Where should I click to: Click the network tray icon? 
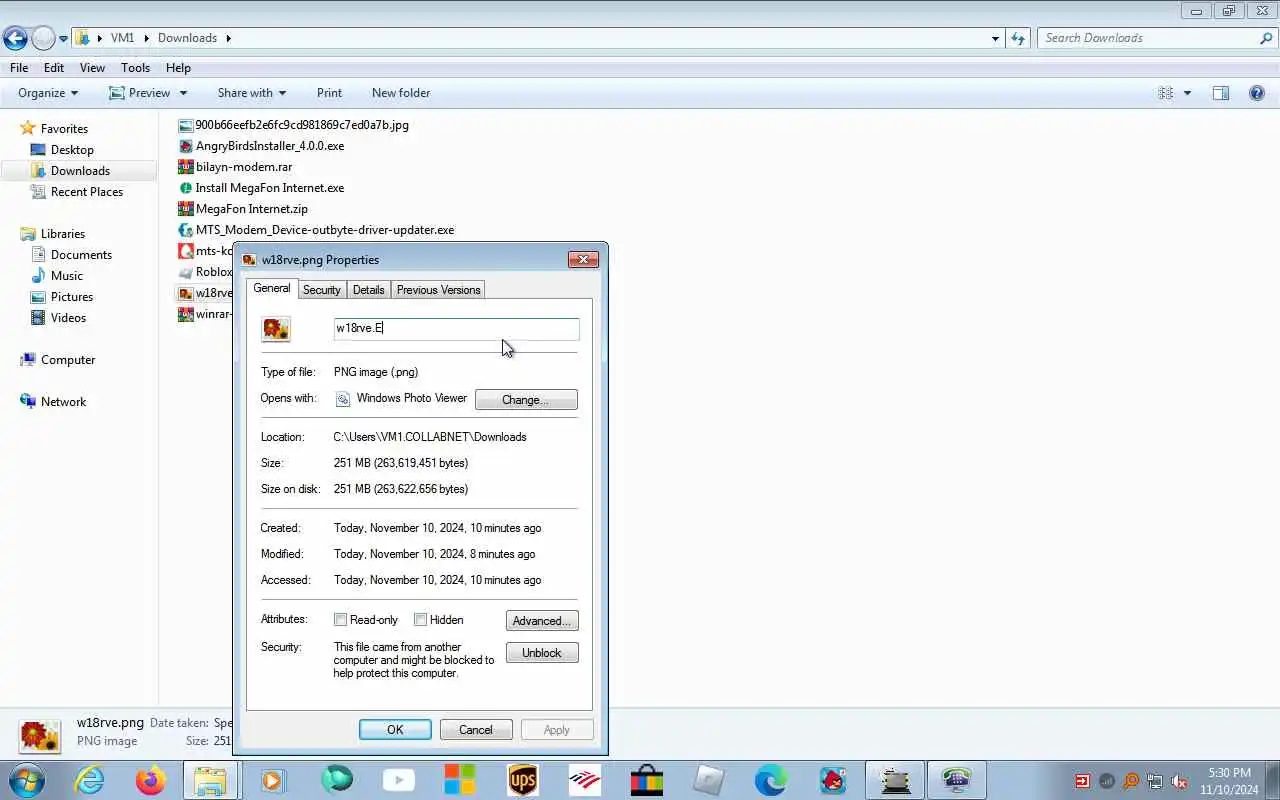pyautogui.click(x=1155, y=781)
